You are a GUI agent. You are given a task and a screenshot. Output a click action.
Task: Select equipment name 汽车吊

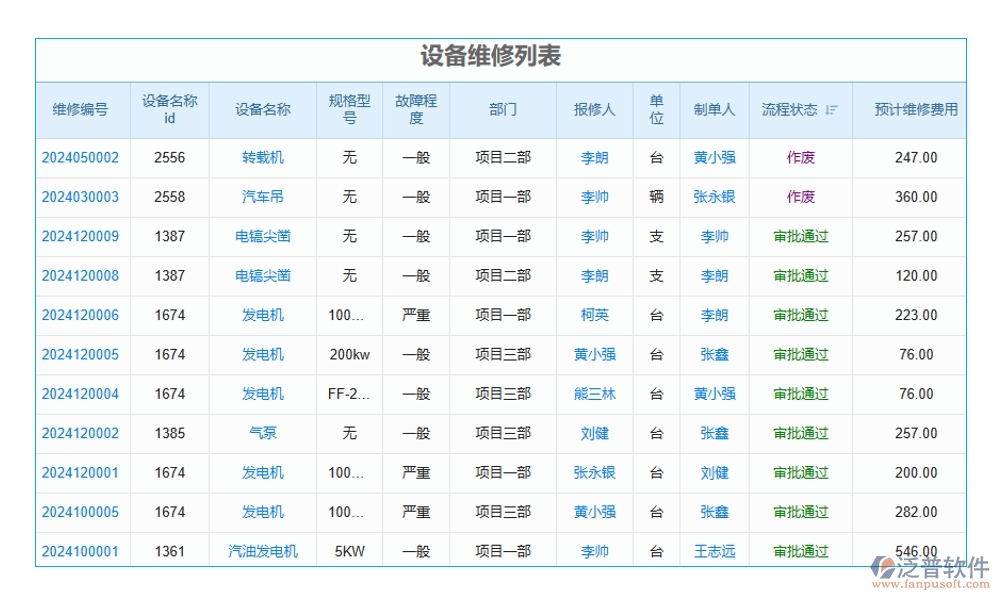(x=262, y=197)
